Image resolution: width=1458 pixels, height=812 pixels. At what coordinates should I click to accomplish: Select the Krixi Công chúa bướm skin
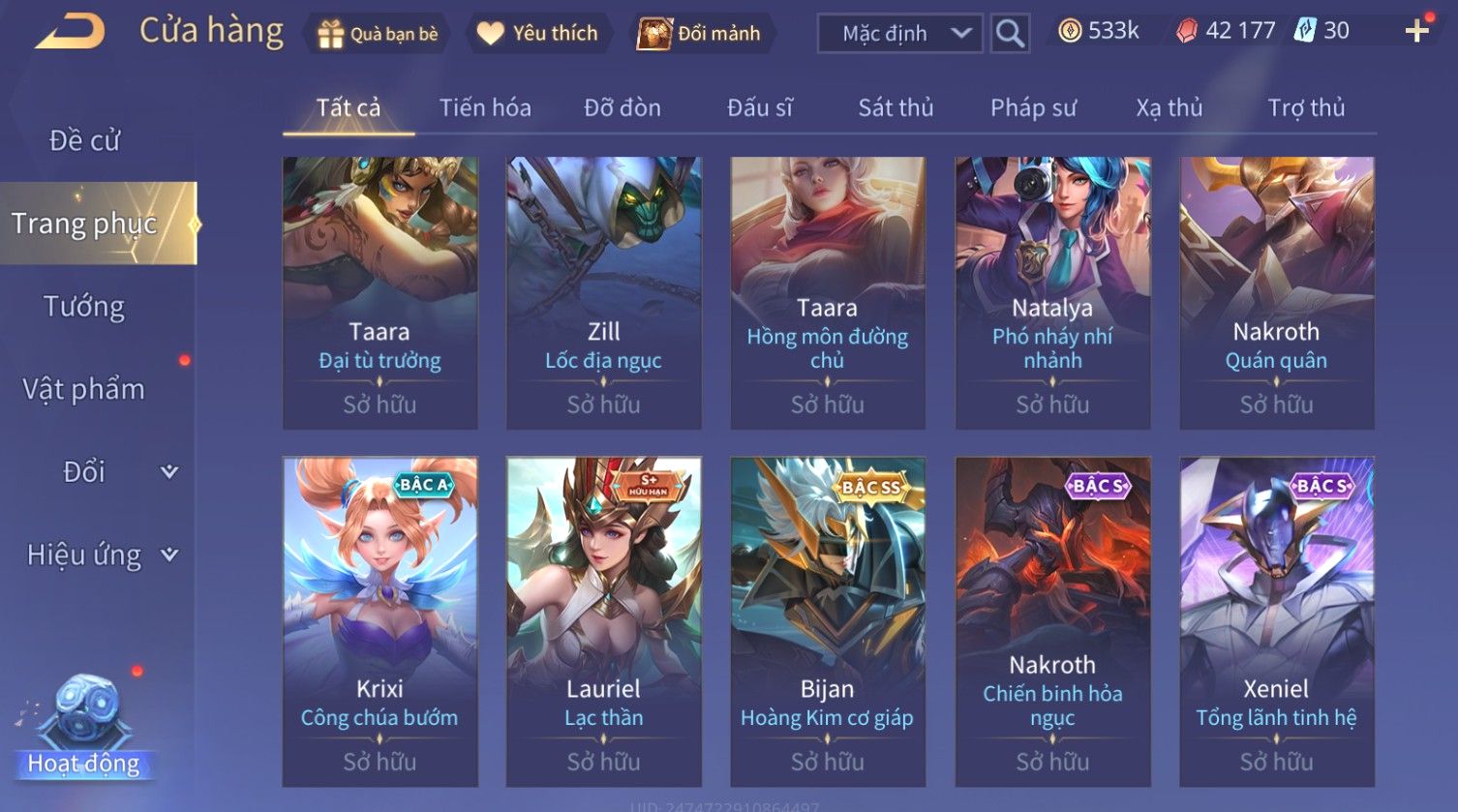coord(380,621)
